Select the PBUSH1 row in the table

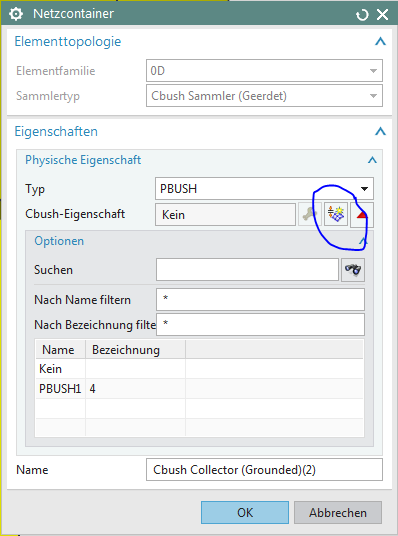pyautogui.click(x=199, y=389)
